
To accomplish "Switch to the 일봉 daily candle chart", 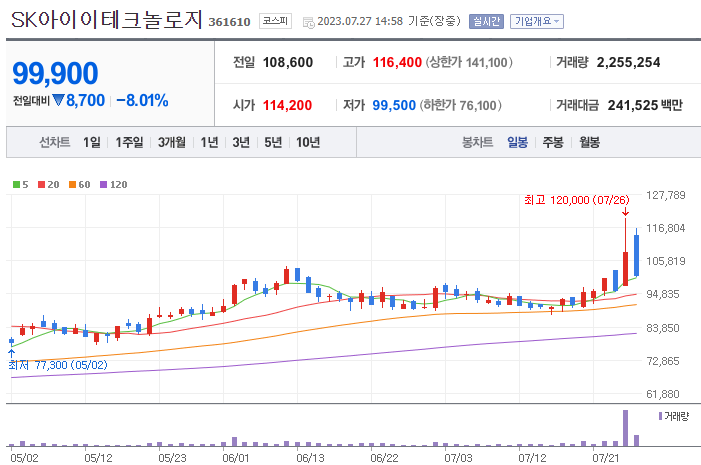I will [x=517, y=142].
